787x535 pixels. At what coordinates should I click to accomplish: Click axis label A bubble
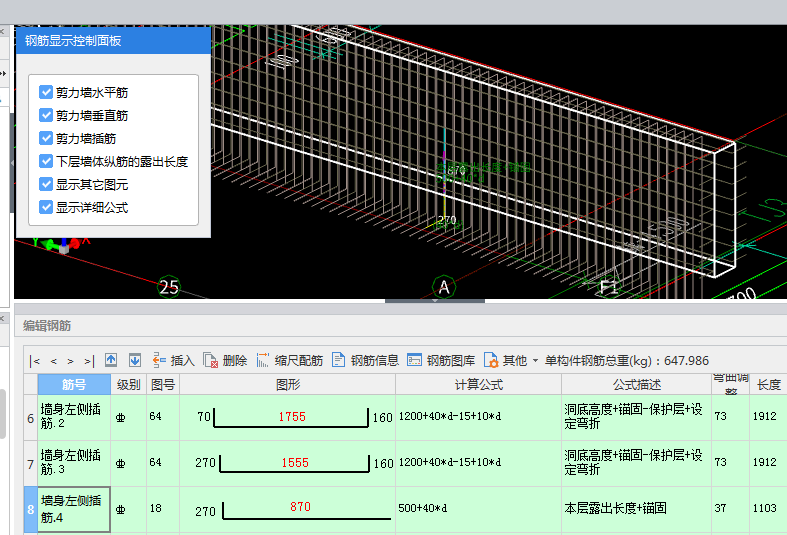tap(444, 287)
